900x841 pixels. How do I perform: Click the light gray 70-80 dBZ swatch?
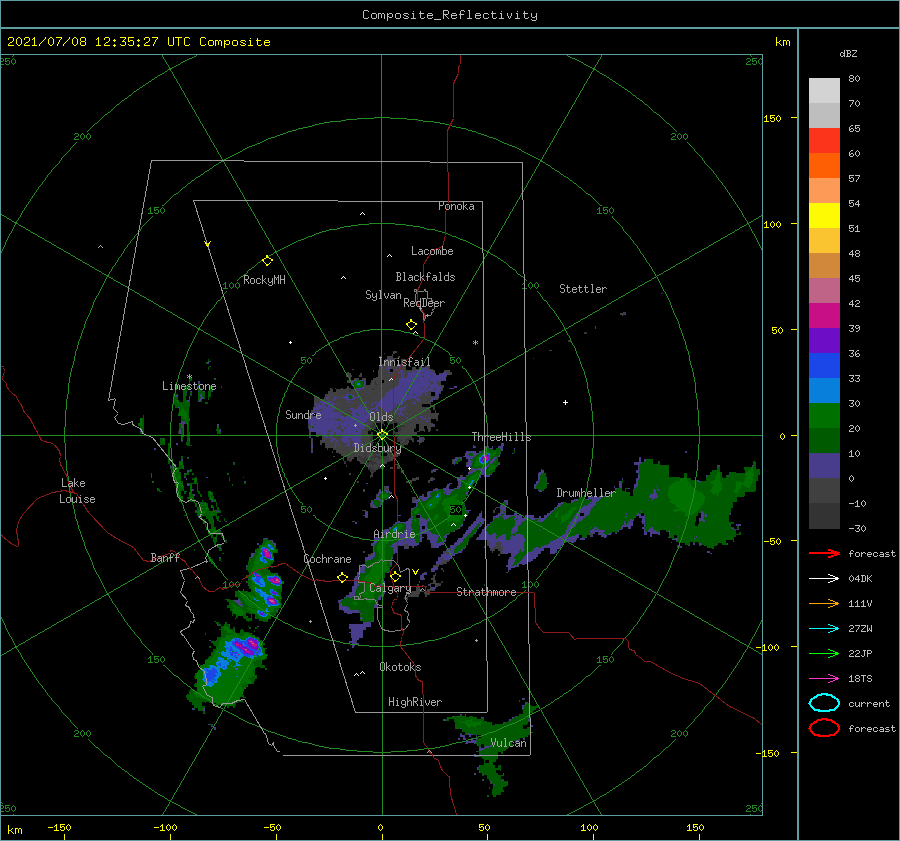824,91
